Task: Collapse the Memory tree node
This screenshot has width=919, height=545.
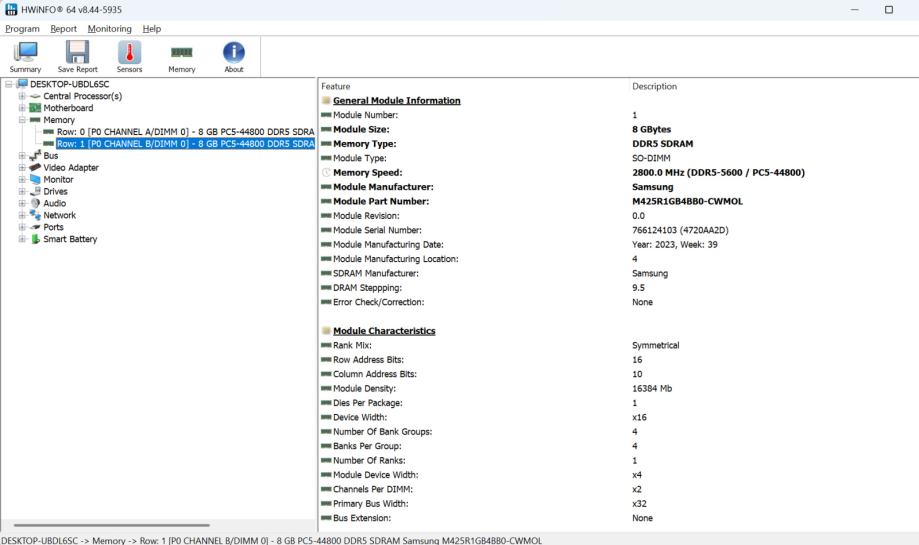Action: click(22, 120)
